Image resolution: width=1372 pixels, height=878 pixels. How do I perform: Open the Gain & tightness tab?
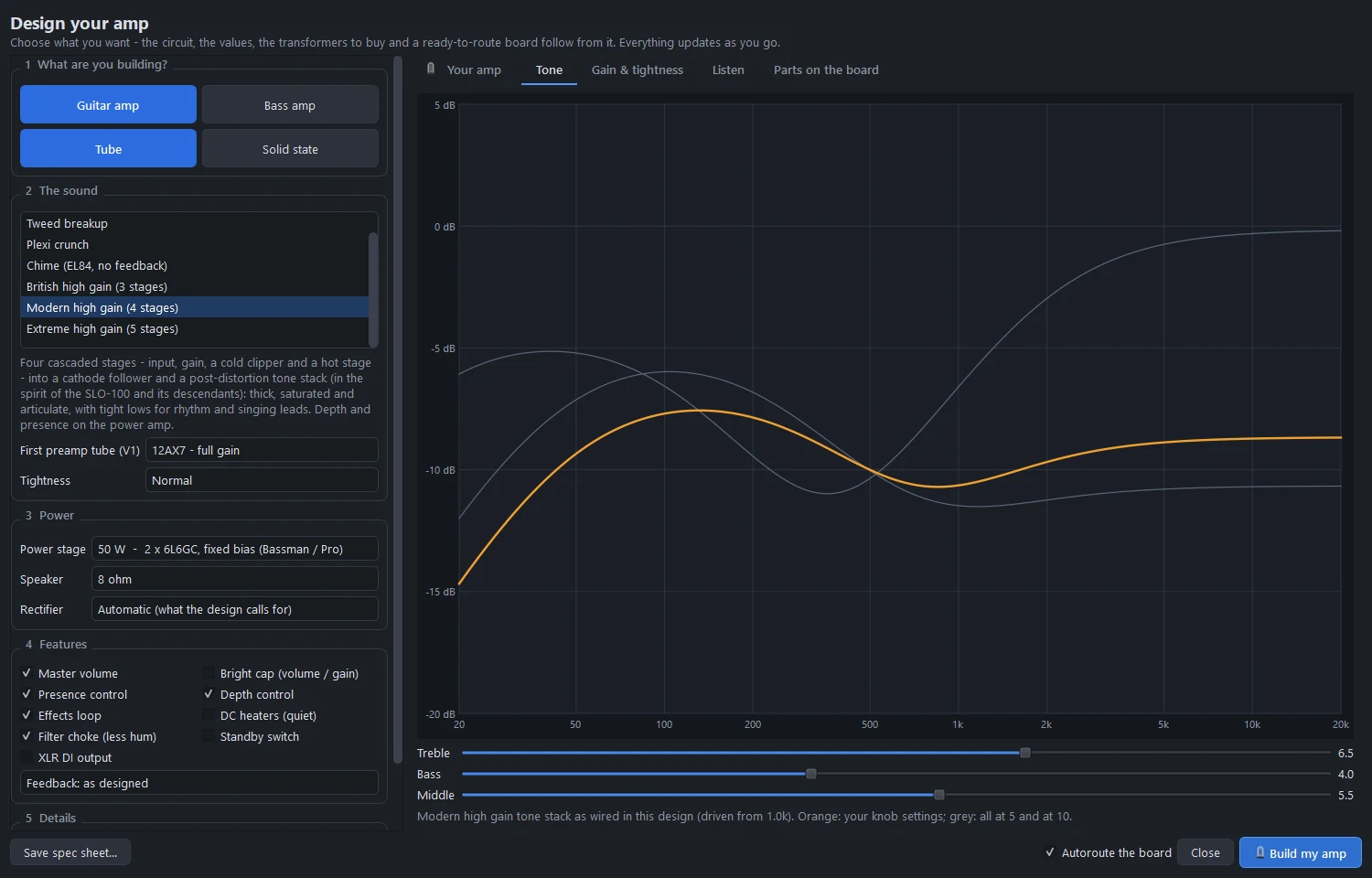tap(638, 70)
